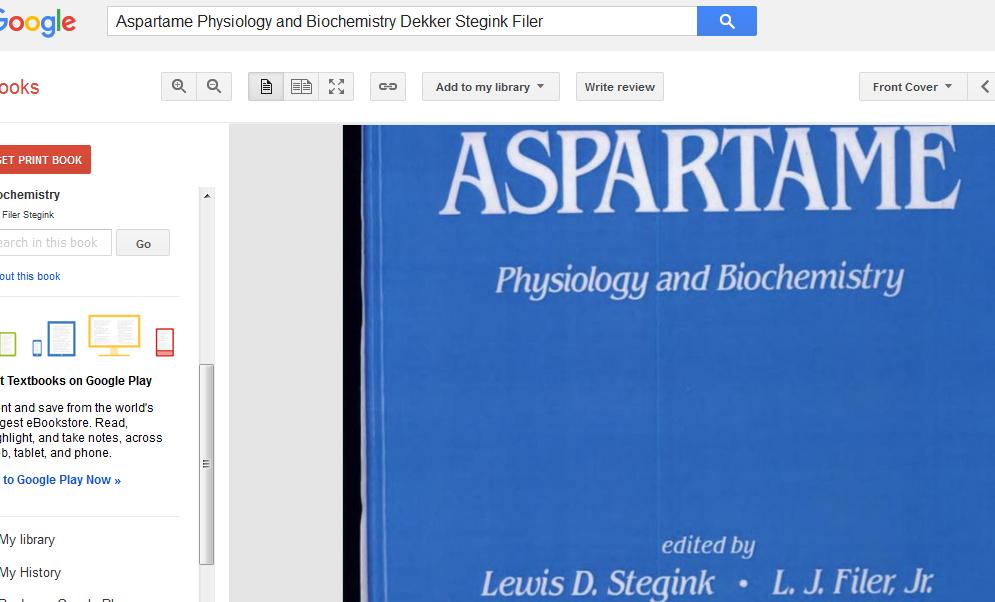Click the Google Play devices illustration
The height and width of the screenshot is (602, 995).
tap(87, 336)
